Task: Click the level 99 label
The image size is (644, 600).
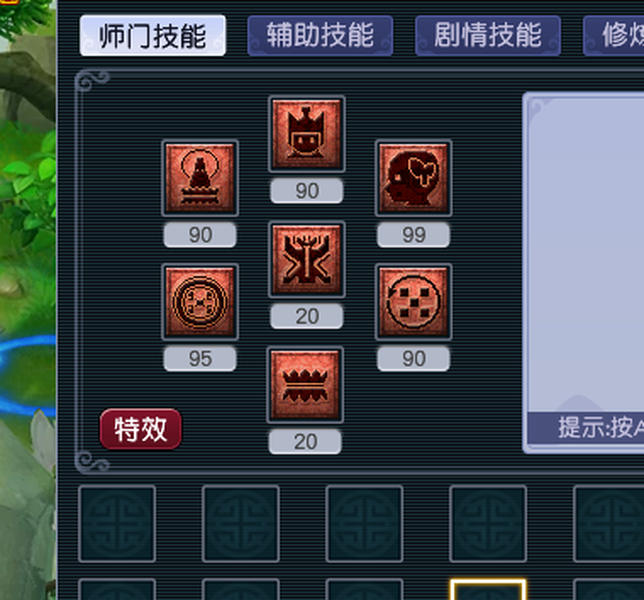Action: (414, 235)
